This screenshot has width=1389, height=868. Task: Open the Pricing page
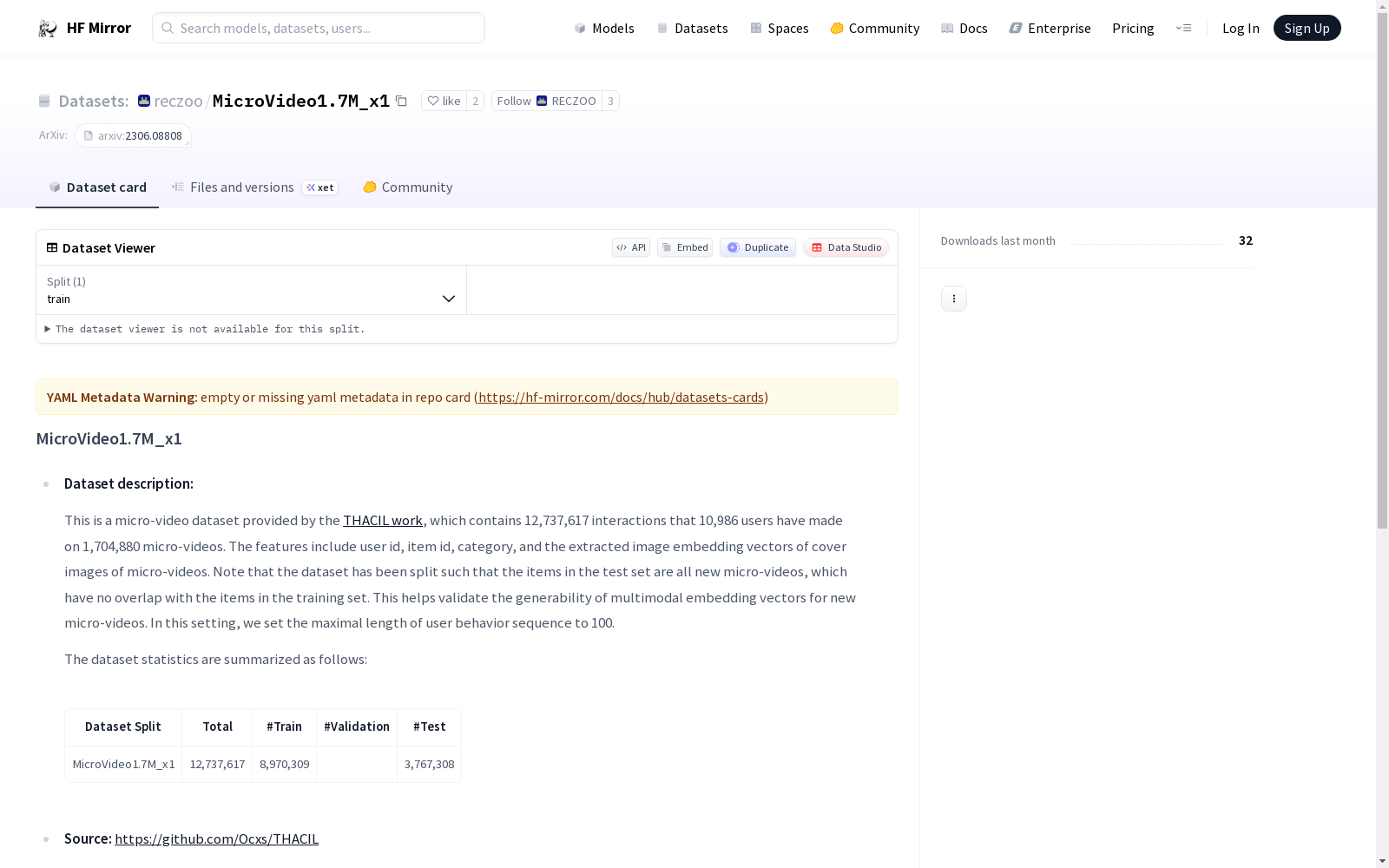click(1133, 28)
